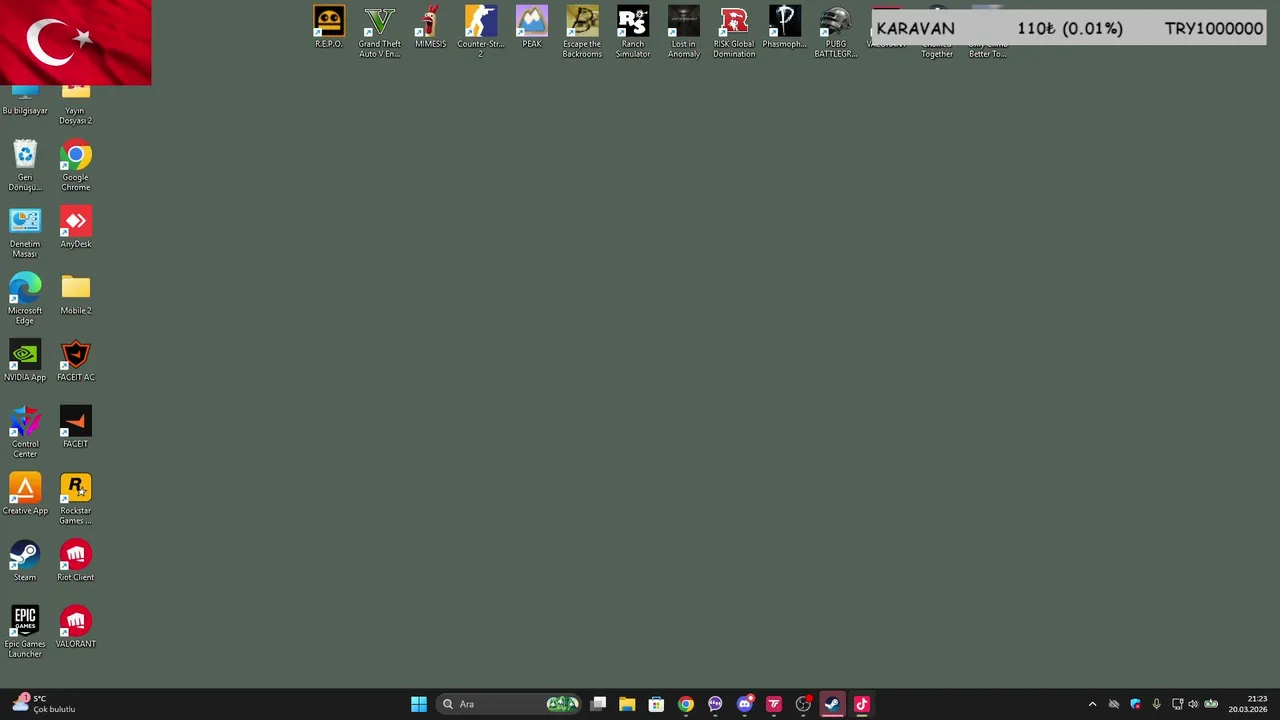The height and width of the screenshot is (720, 1280).
Task: Select Lost in Anomaly shortcut
Action: [684, 32]
